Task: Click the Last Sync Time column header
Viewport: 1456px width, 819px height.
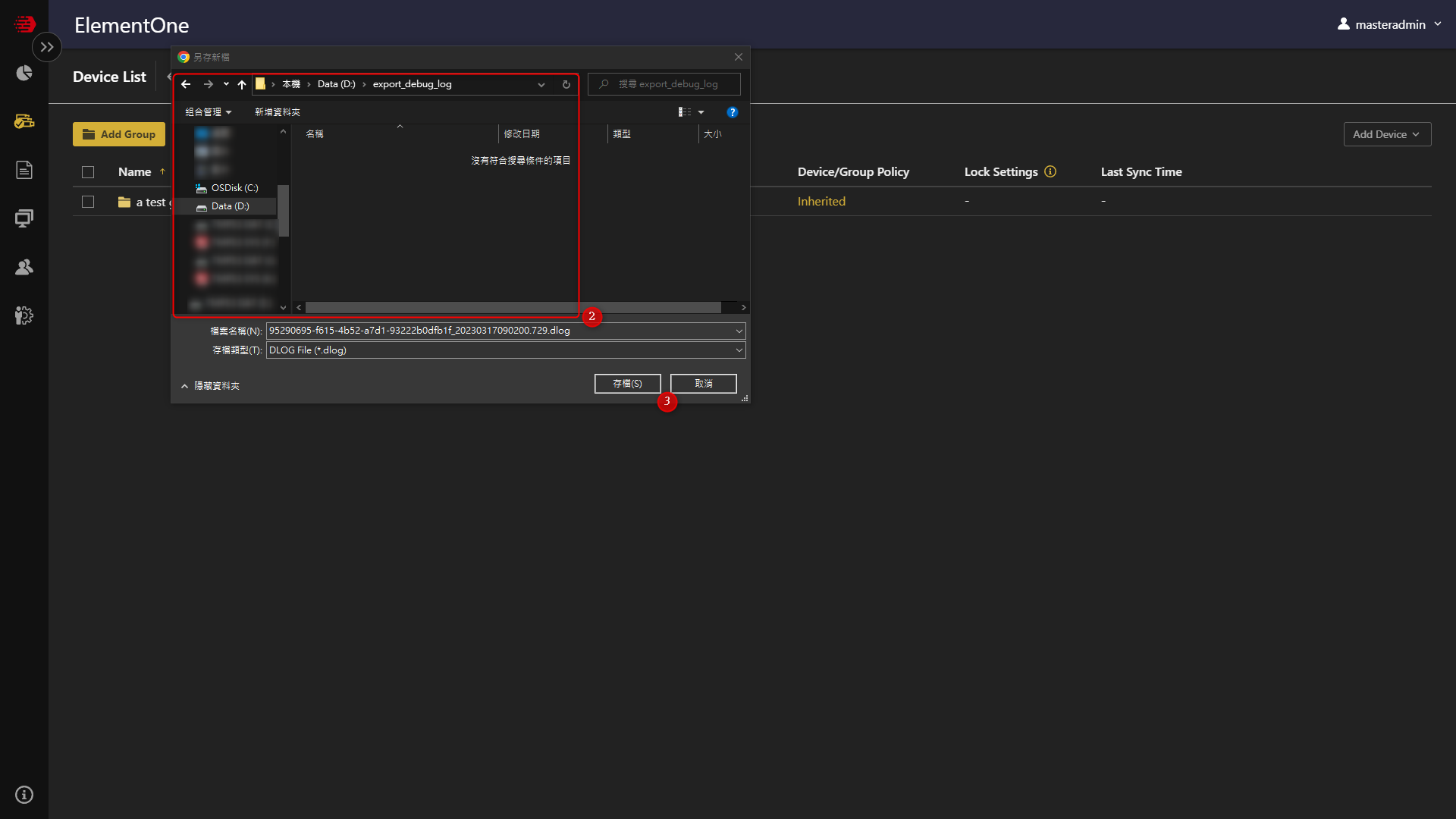Action: [x=1141, y=172]
